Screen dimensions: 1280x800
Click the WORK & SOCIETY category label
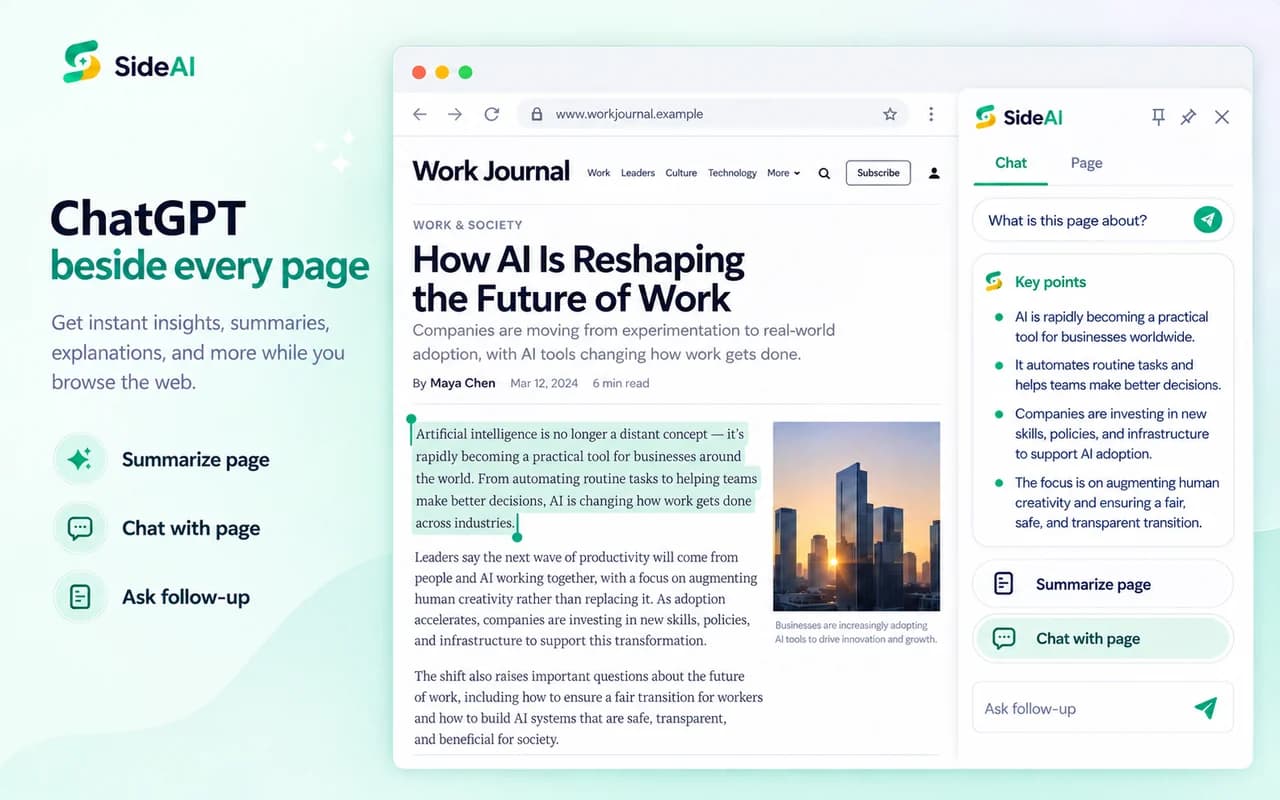click(x=467, y=225)
